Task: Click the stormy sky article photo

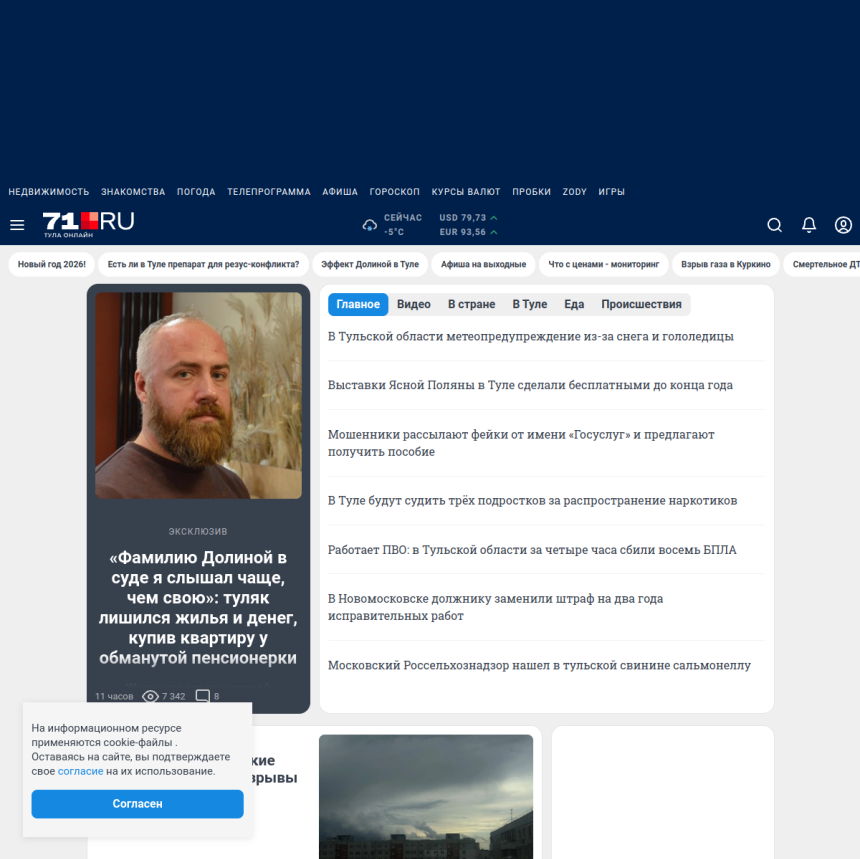Action: coord(426,796)
